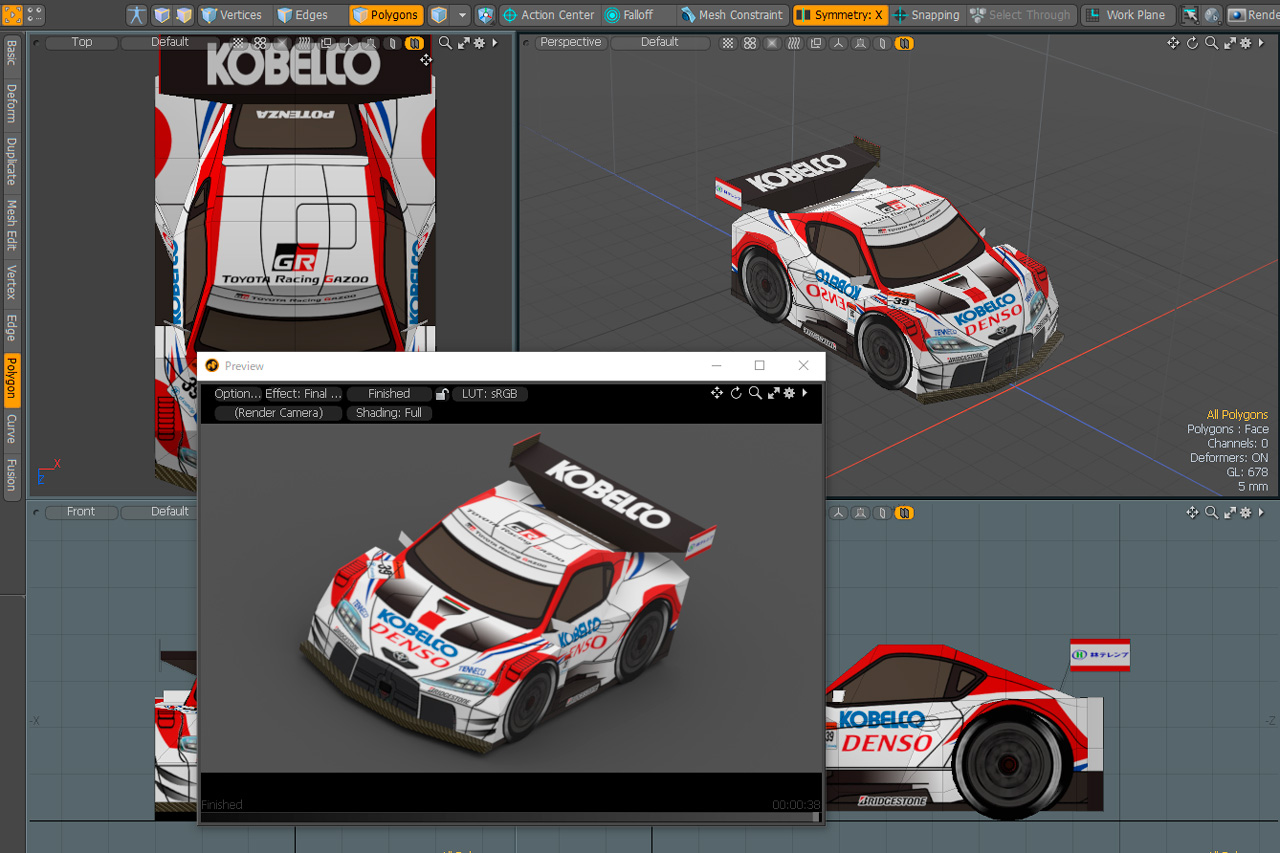Click the Modo logo in Preview title bar
The height and width of the screenshot is (853, 1280).
212,366
